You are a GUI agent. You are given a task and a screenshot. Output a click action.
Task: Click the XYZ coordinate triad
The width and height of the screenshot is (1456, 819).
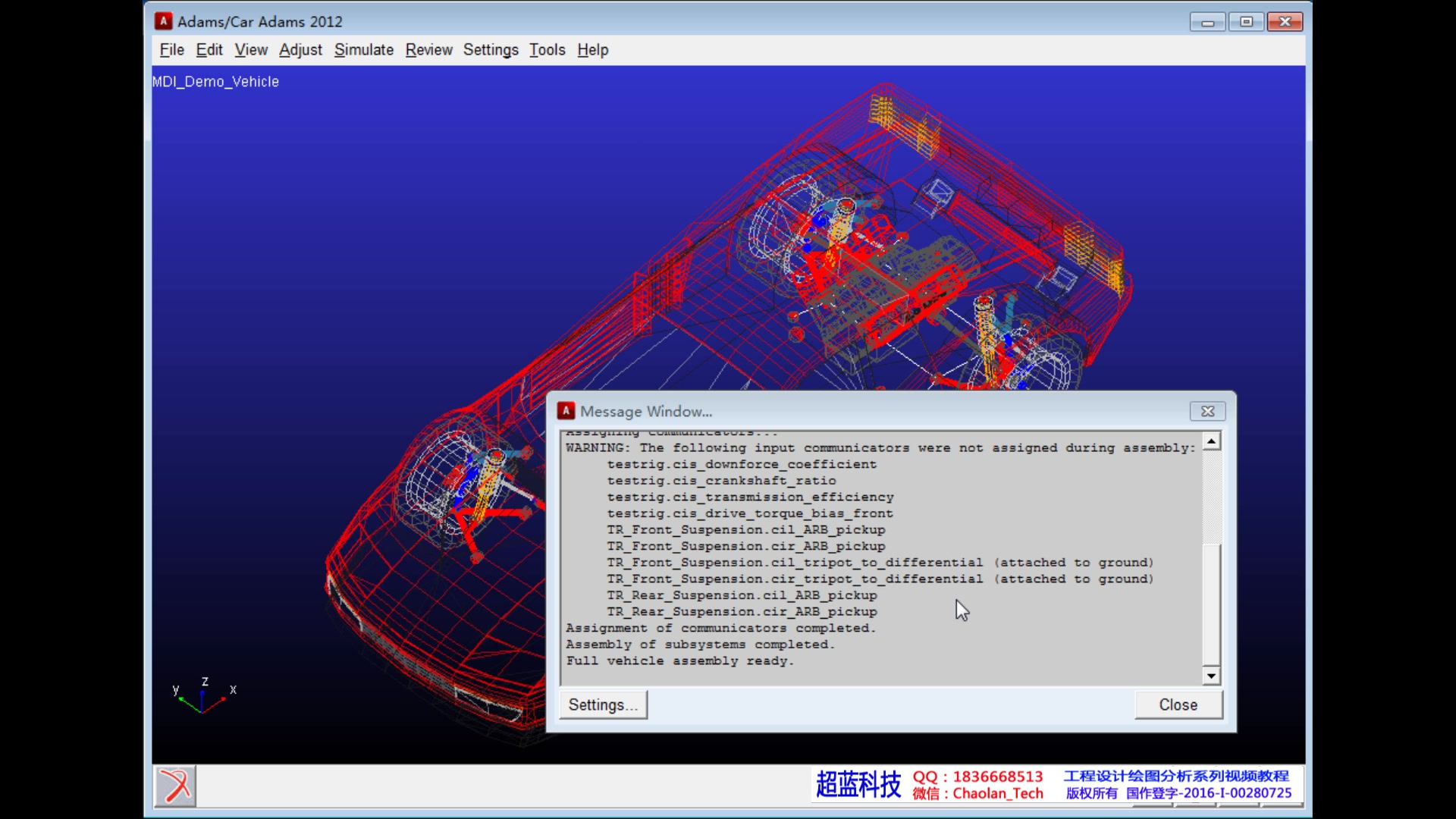click(202, 698)
